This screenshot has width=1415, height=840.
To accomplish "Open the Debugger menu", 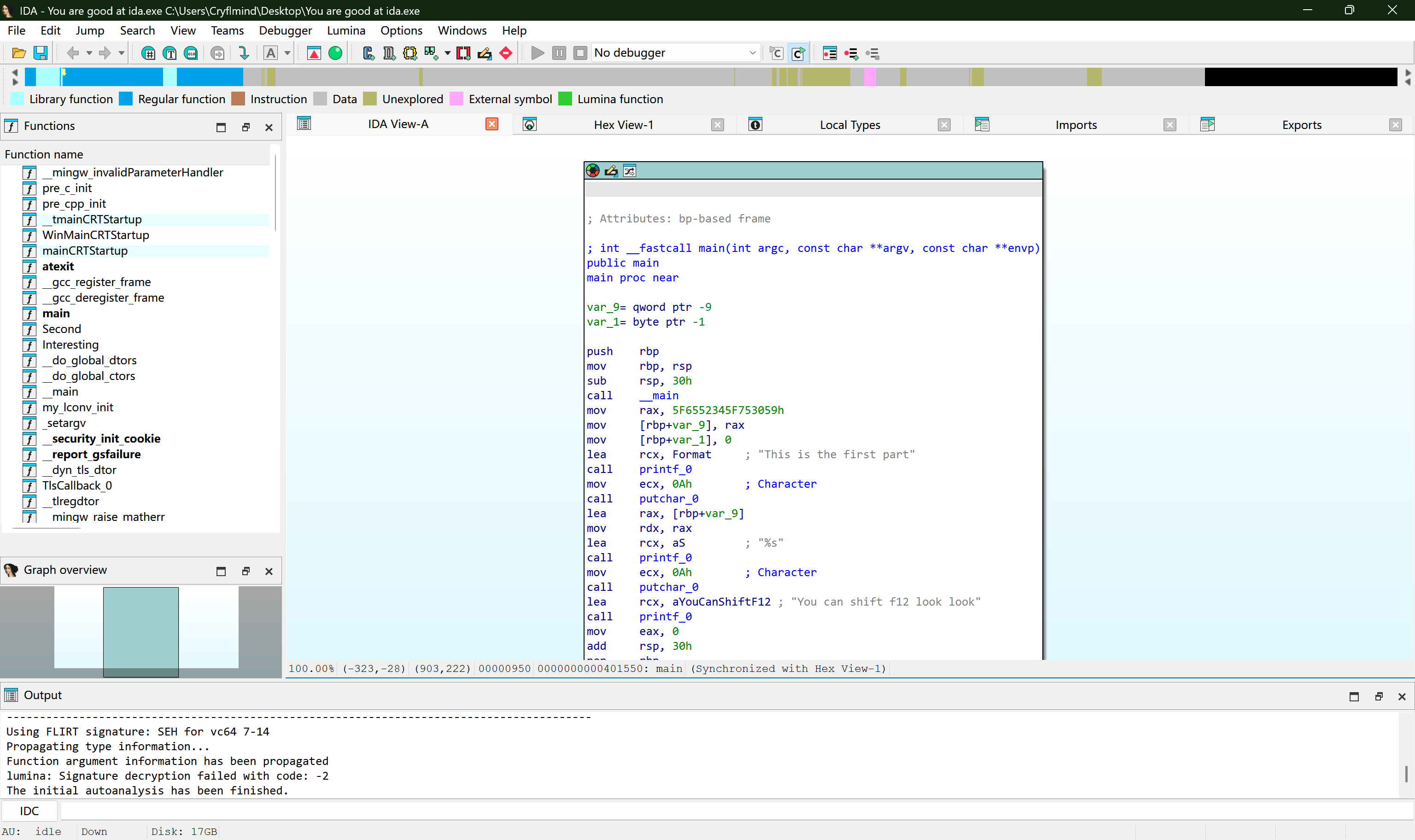I will click(285, 30).
